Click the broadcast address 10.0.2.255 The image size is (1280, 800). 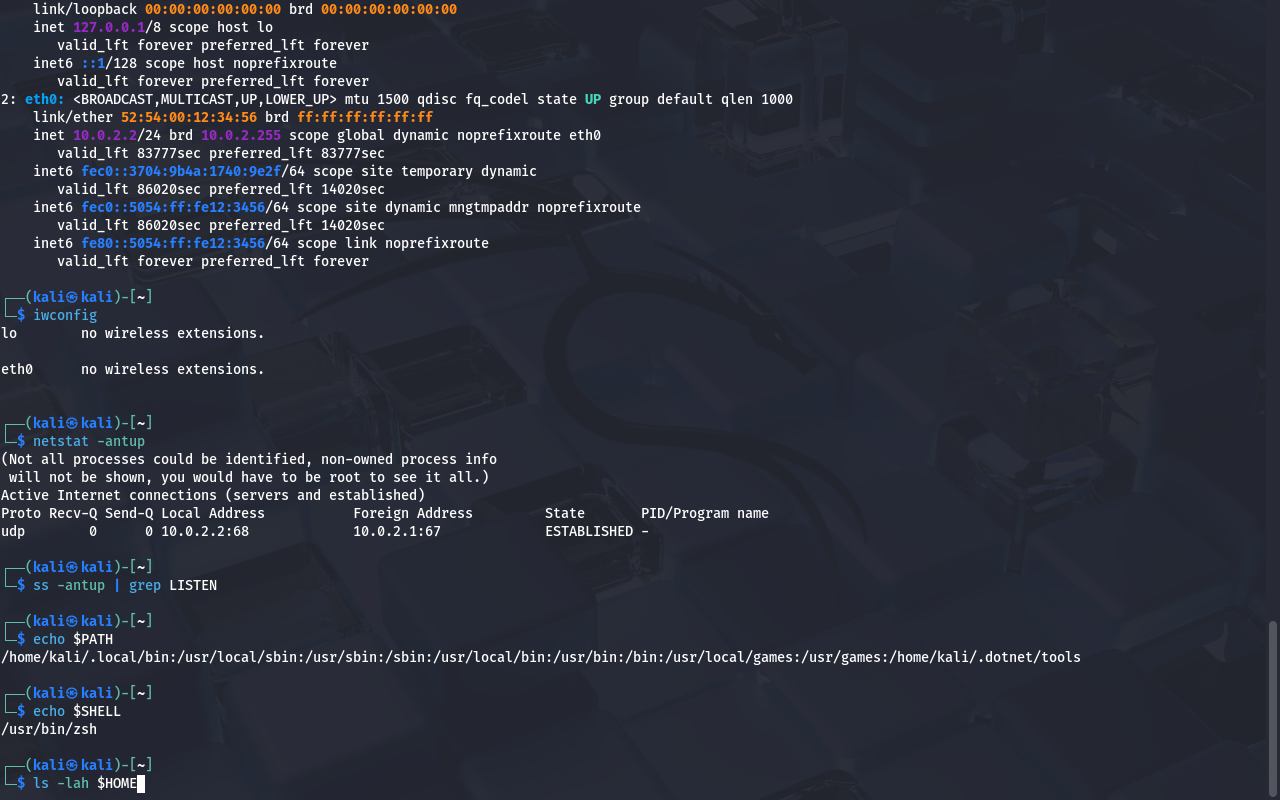(241, 135)
